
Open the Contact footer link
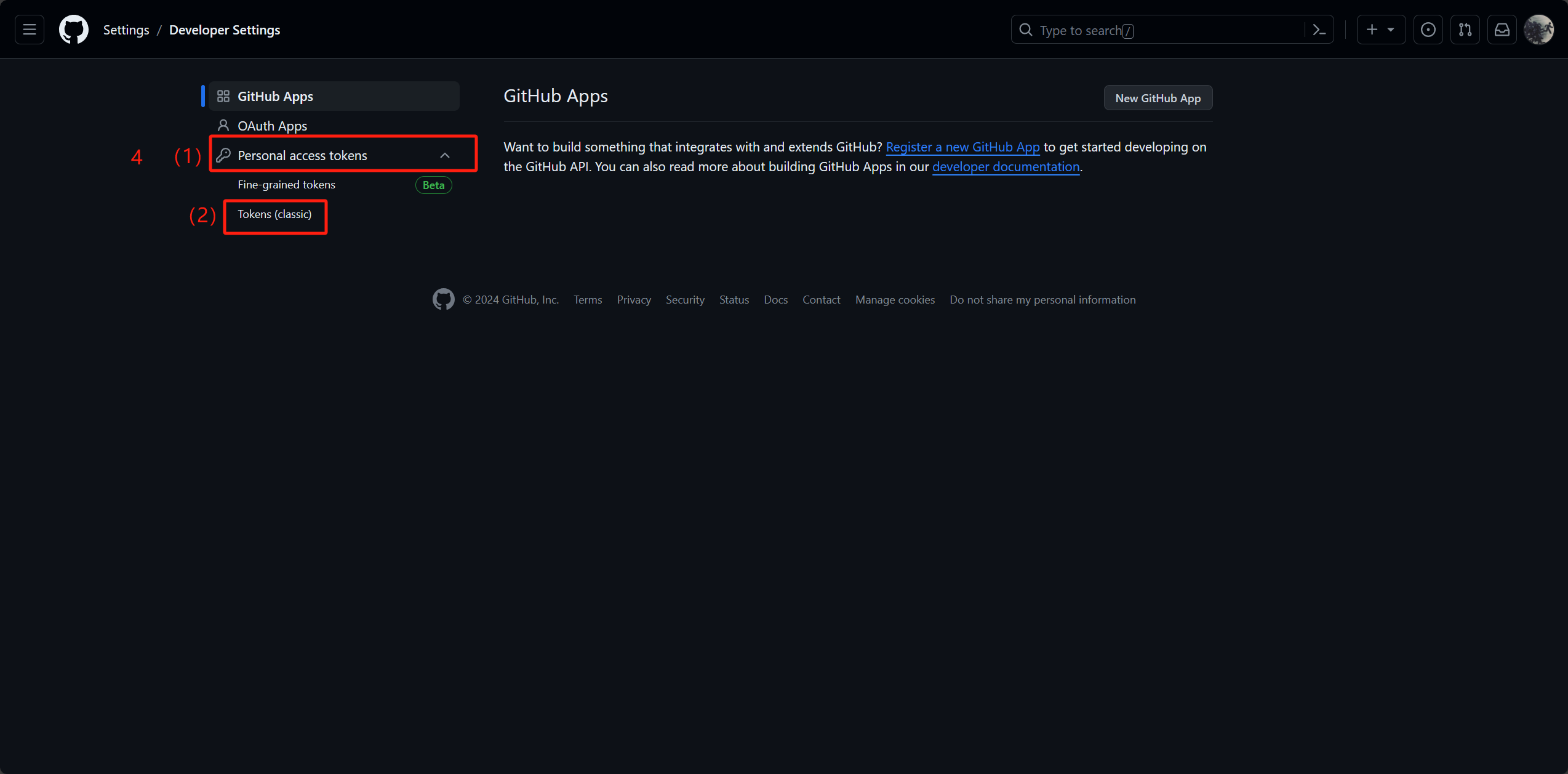(x=821, y=300)
